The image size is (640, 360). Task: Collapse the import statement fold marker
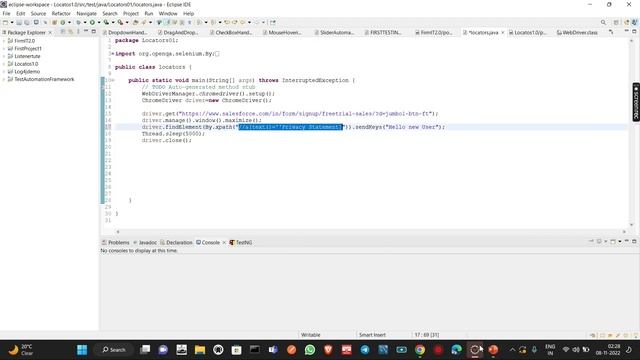coord(113,54)
